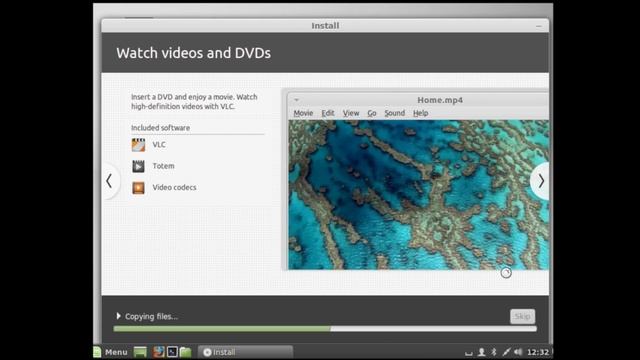The height and width of the screenshot is (360, 640).
Task: Click the installation progress bar
Action: coord(325,329)
